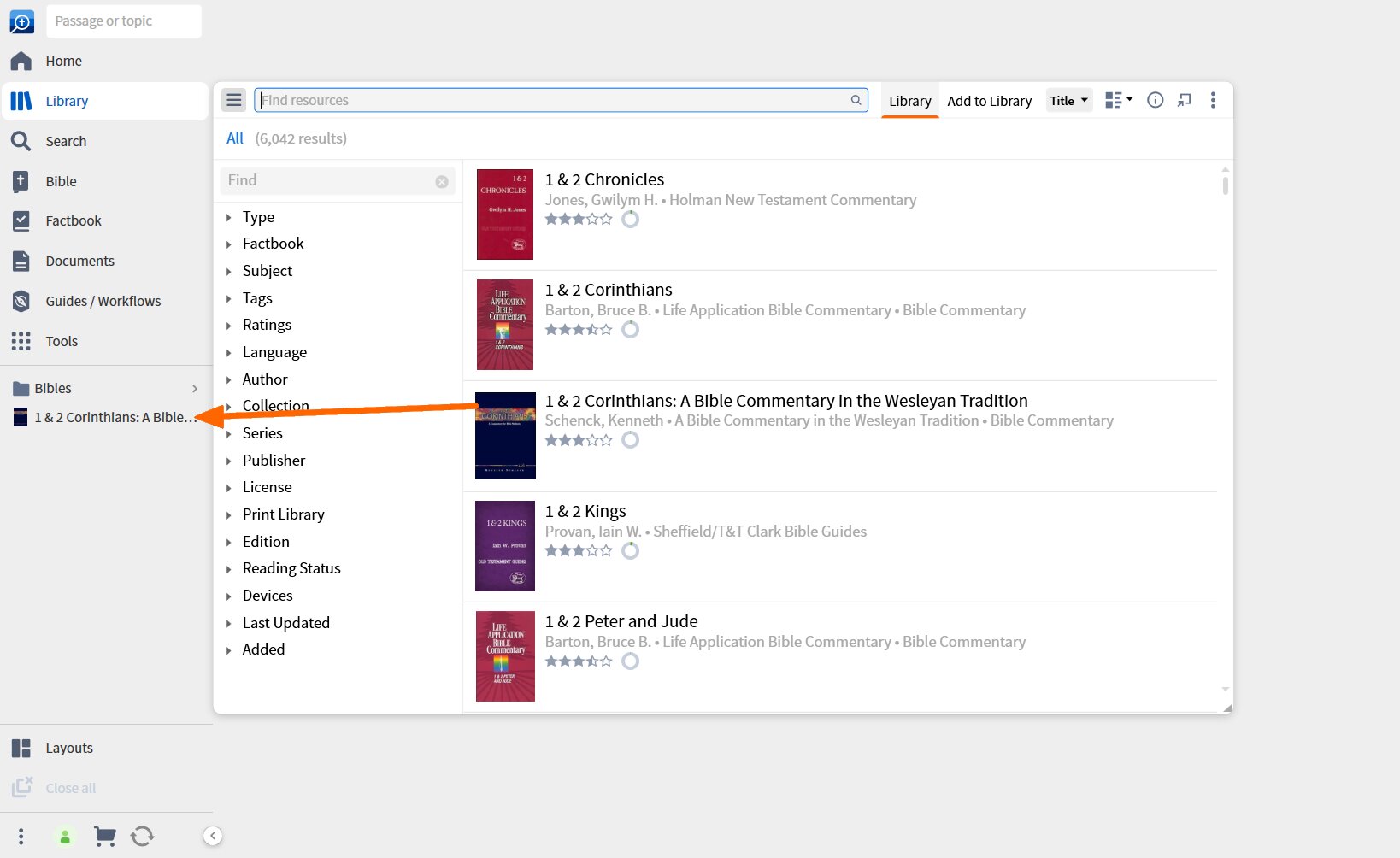Screen dimensions: 1400x858
Task: Open the Documents section
Action: click(x=105, y=261)
